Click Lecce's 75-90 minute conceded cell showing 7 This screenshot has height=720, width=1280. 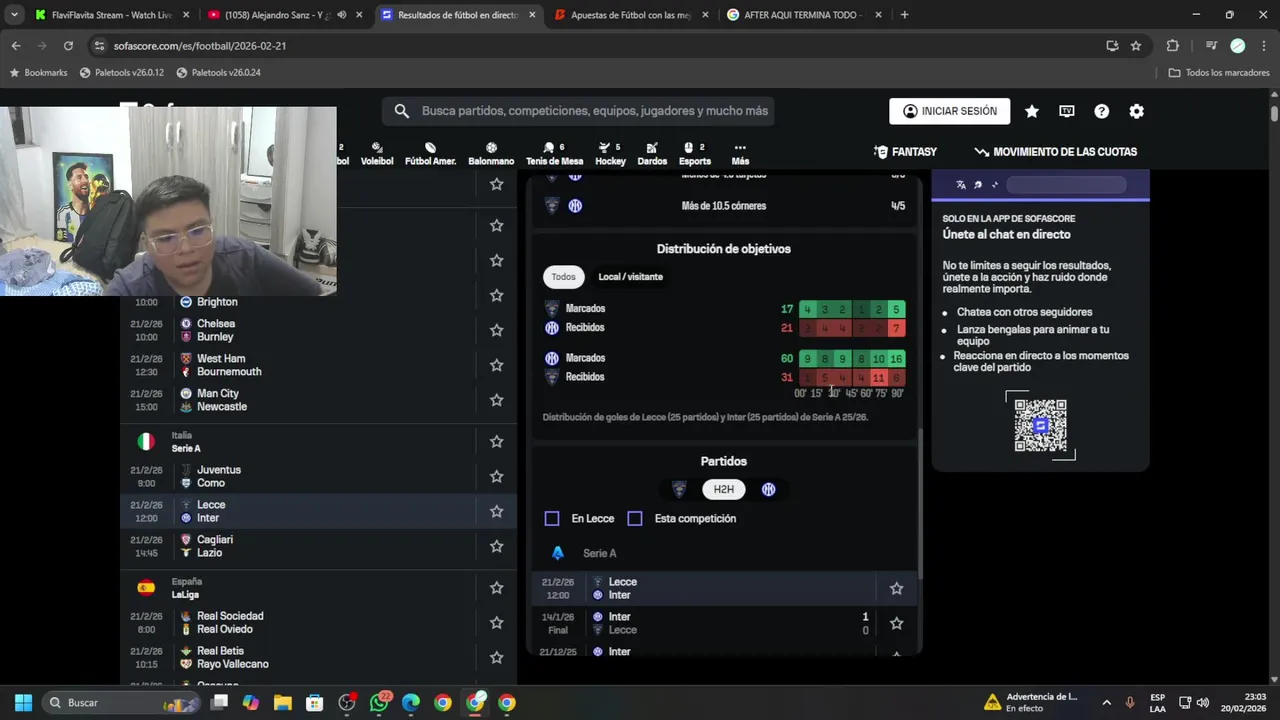[896, 328]
